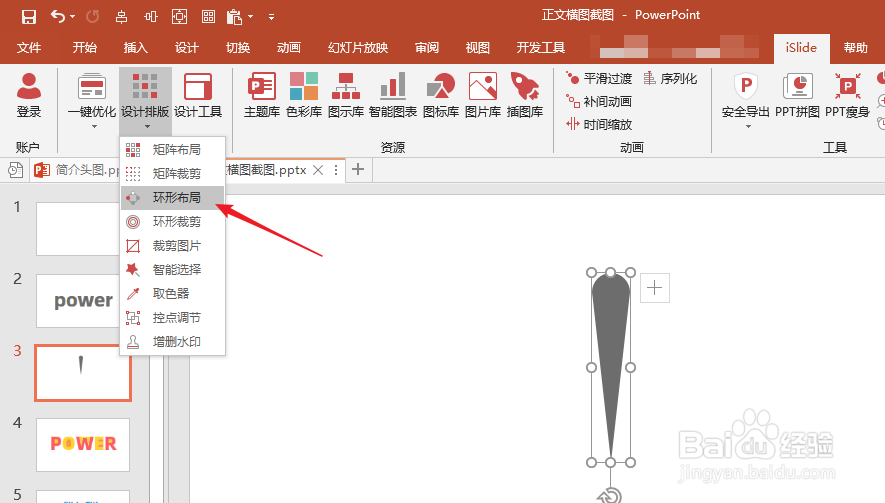
Task: Choose 裁剪图片 menu entry
Action: coord(173,246)
